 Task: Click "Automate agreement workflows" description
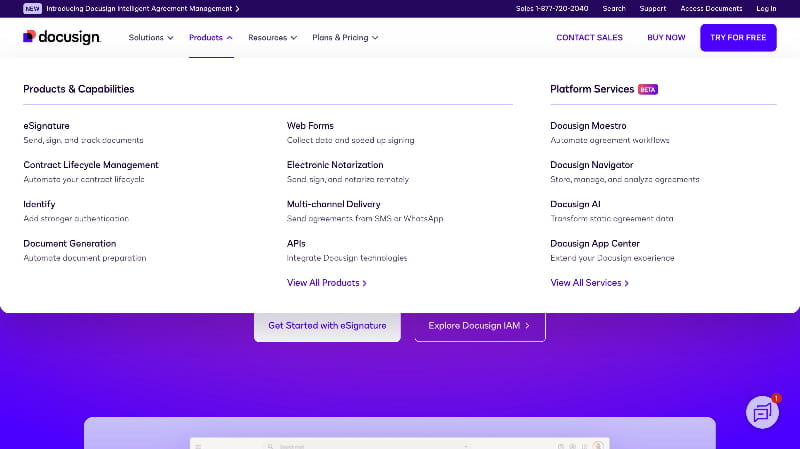(610, 140)
